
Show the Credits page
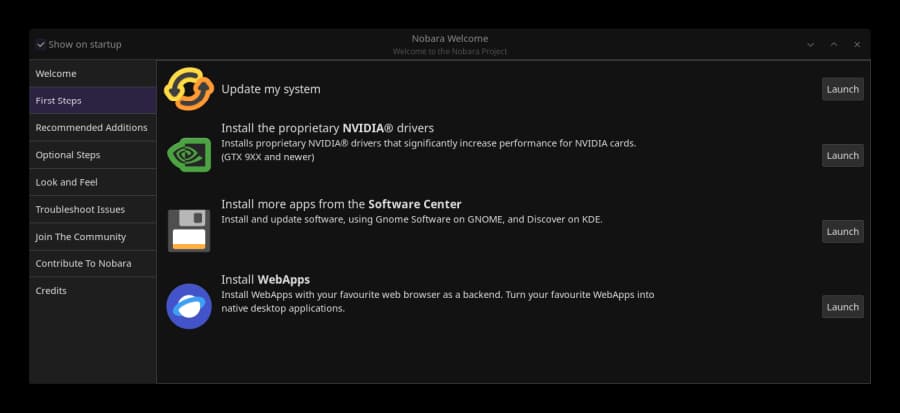[92, 291]
